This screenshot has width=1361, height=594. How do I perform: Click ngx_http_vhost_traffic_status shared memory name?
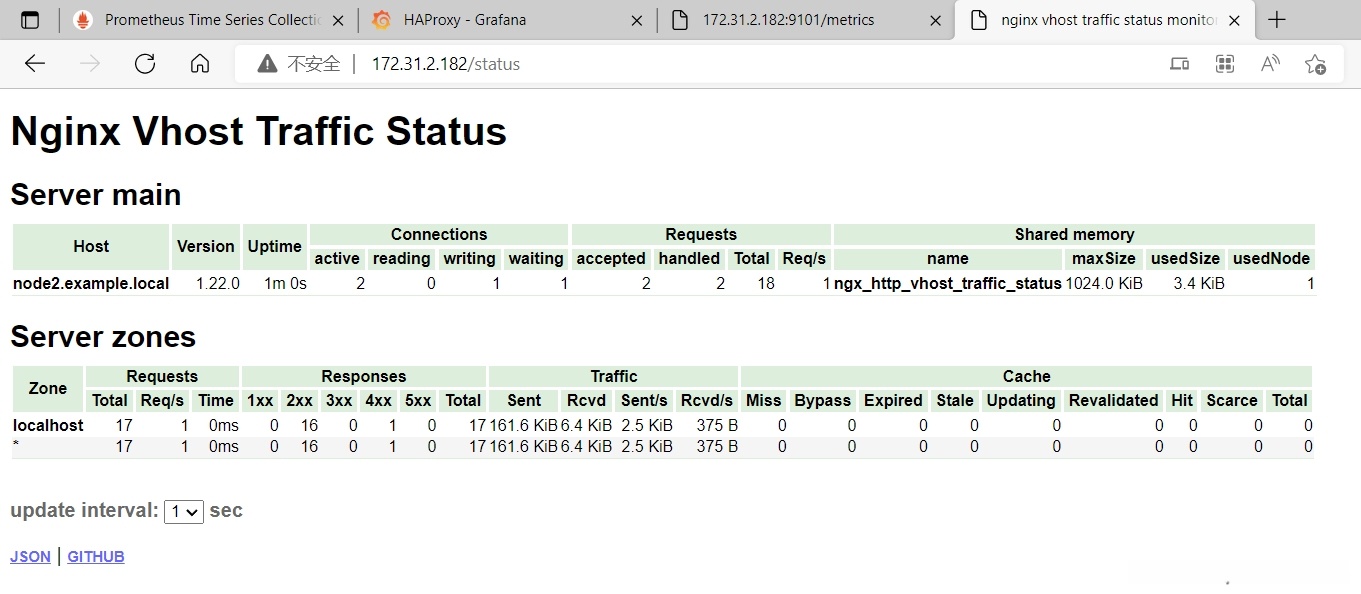[947, 283]
